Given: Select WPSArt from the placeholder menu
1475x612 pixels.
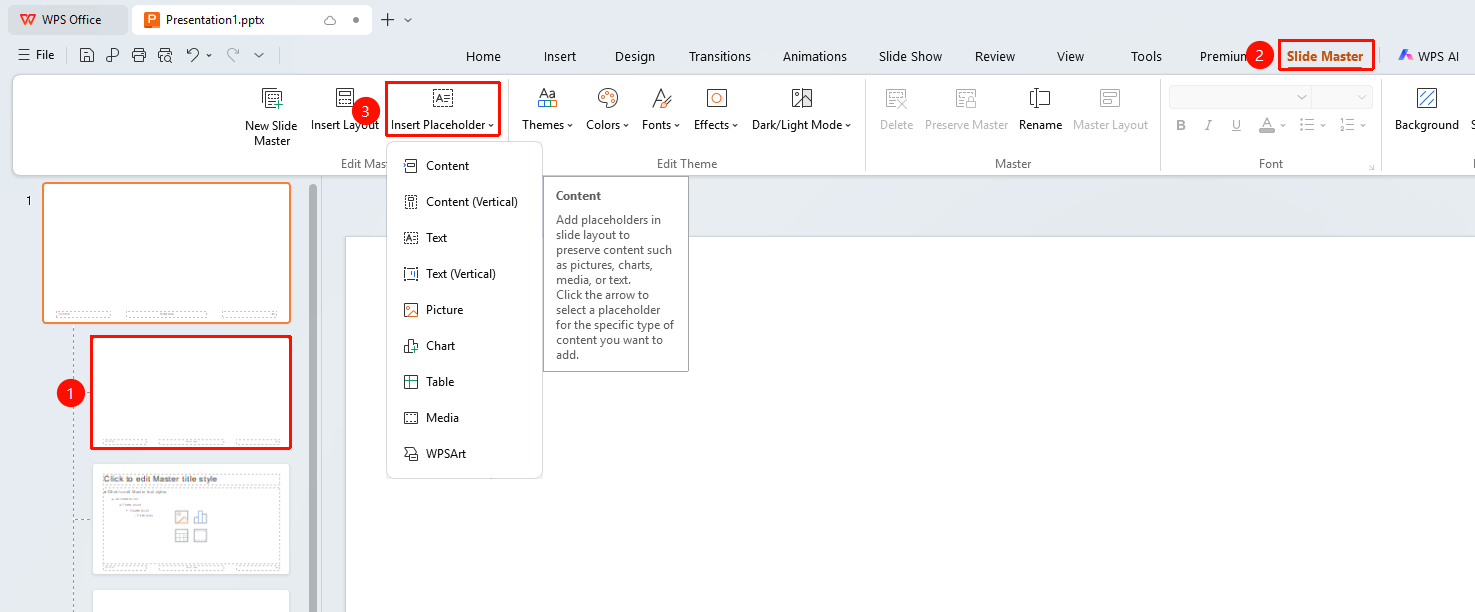Looking at the screenshot, I should (x=464, y=454).
